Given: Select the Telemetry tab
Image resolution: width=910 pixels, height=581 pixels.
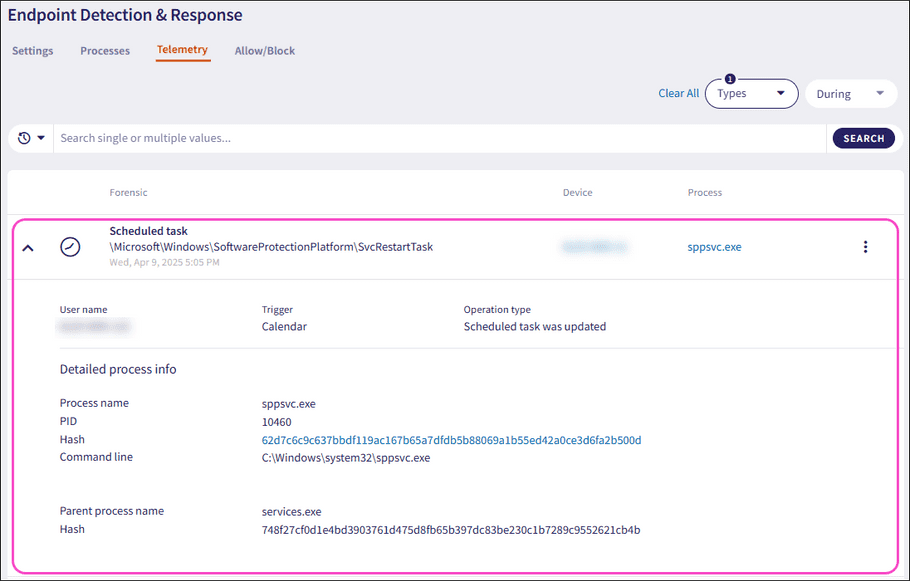Looking at the screenshot, I should tap(182, 49).
